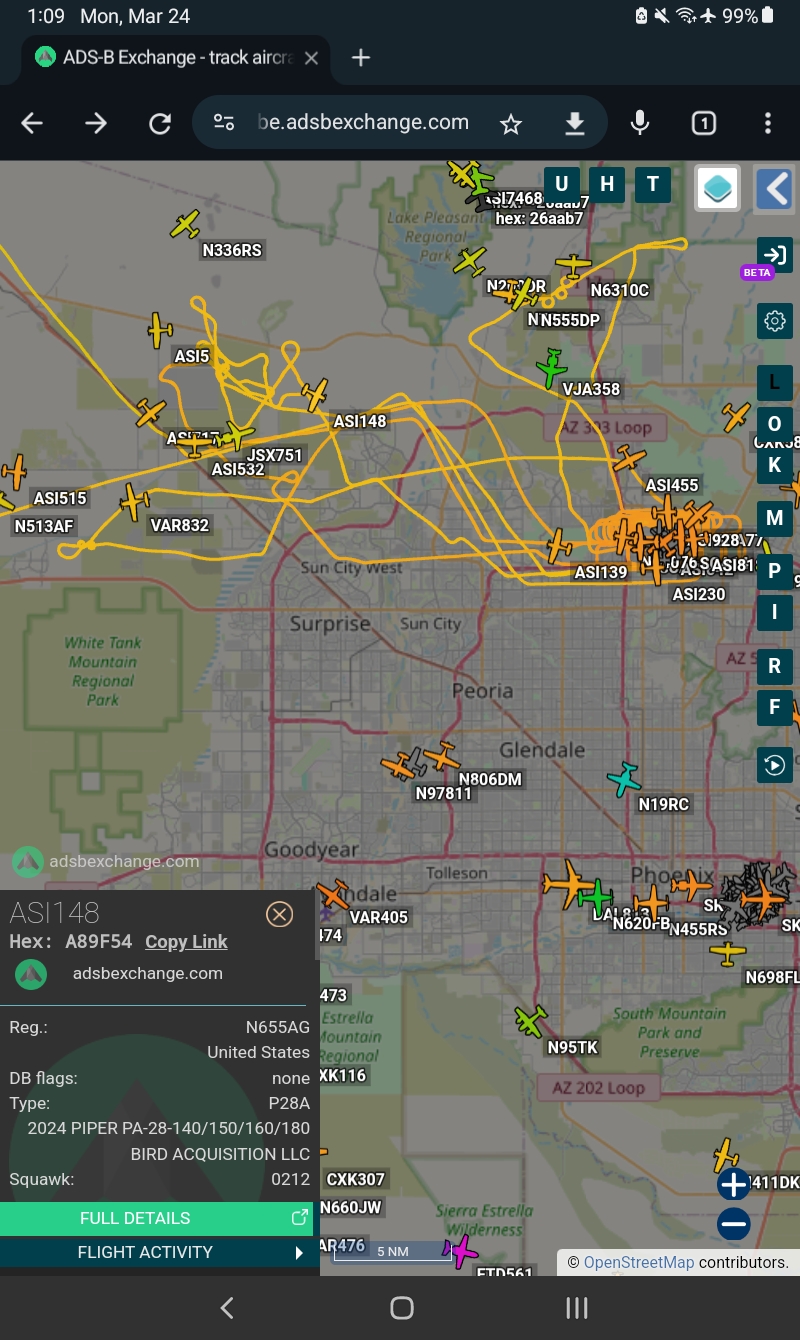This screenshot has width=800, height=1340.
Task: Tap the download page icon
Action: (575, 123)
